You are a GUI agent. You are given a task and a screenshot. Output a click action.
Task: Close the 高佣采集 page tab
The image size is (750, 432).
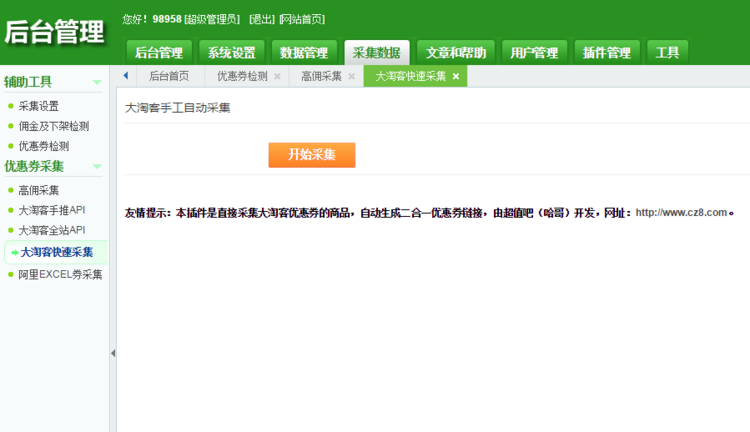(x=352, y=77)
